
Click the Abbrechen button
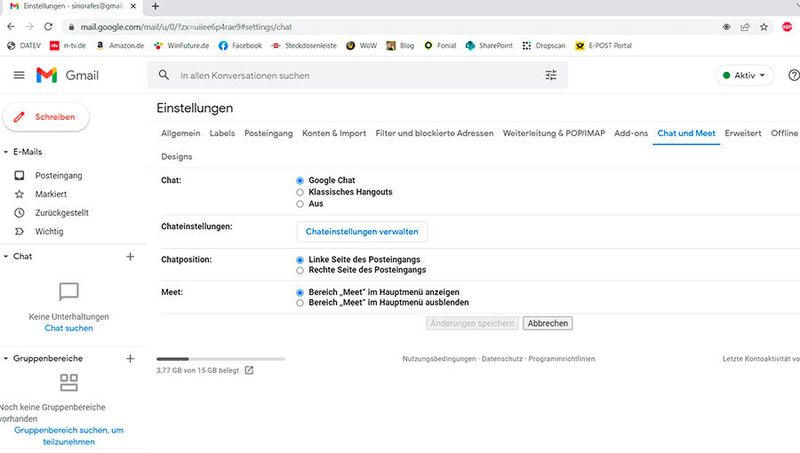(x=547, y=323)
